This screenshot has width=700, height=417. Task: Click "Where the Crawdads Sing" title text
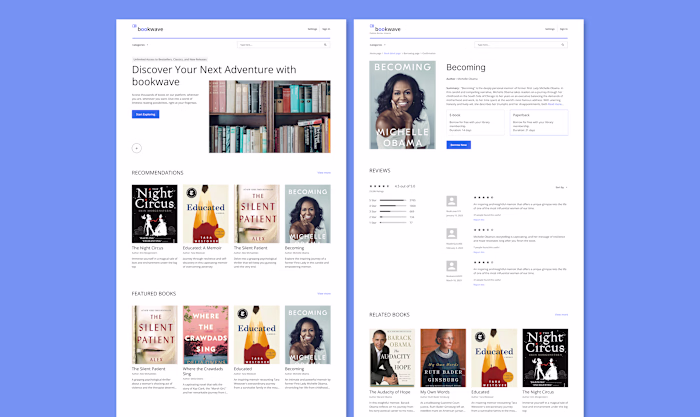click(x=203, y=371)
